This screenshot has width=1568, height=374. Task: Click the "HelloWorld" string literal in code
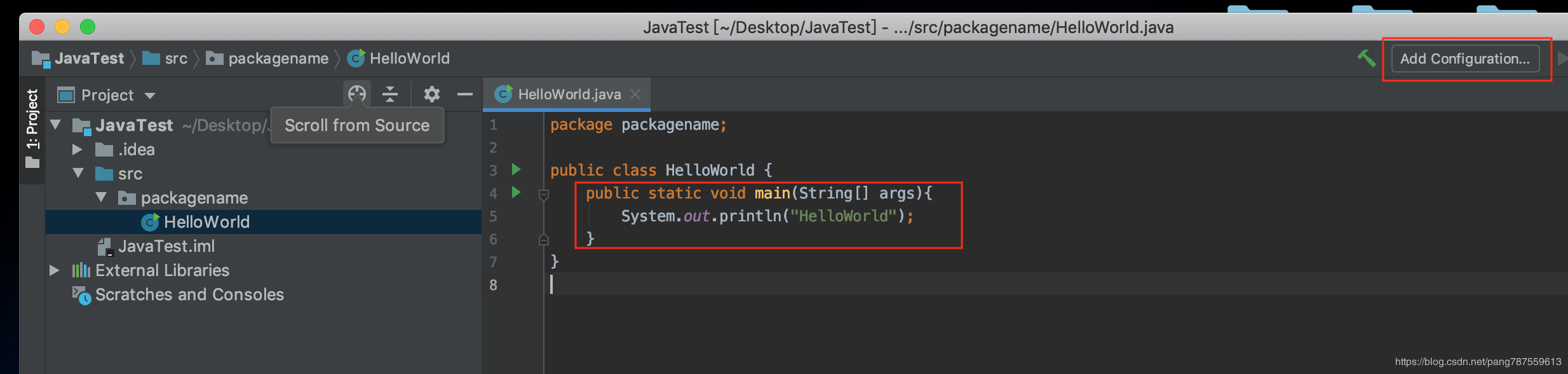click(843, 216)
